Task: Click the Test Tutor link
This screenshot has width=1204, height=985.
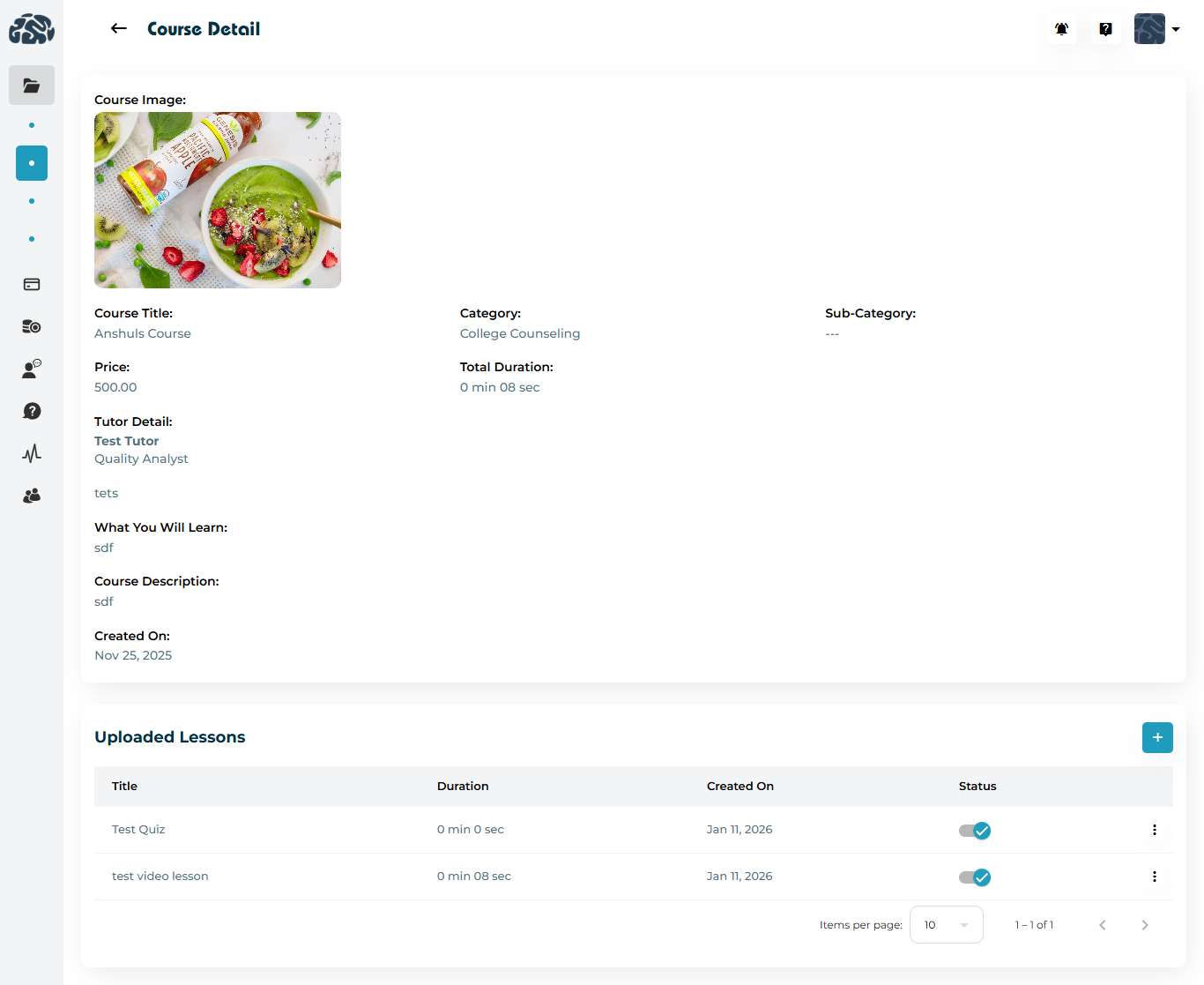Action: tap(127, 441)
